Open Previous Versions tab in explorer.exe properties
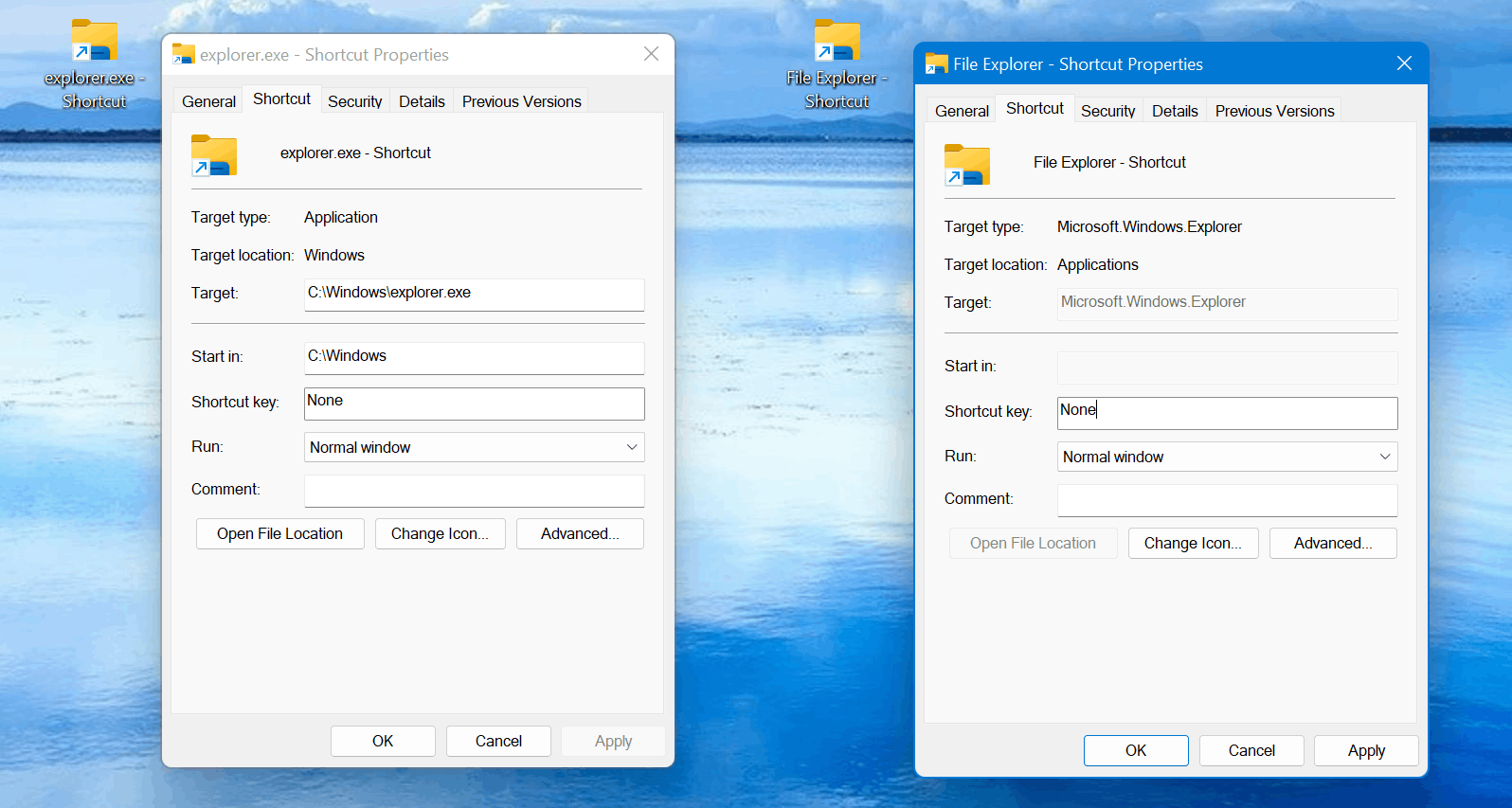Screen dimensions: 1512x808 tap(522, 101)
